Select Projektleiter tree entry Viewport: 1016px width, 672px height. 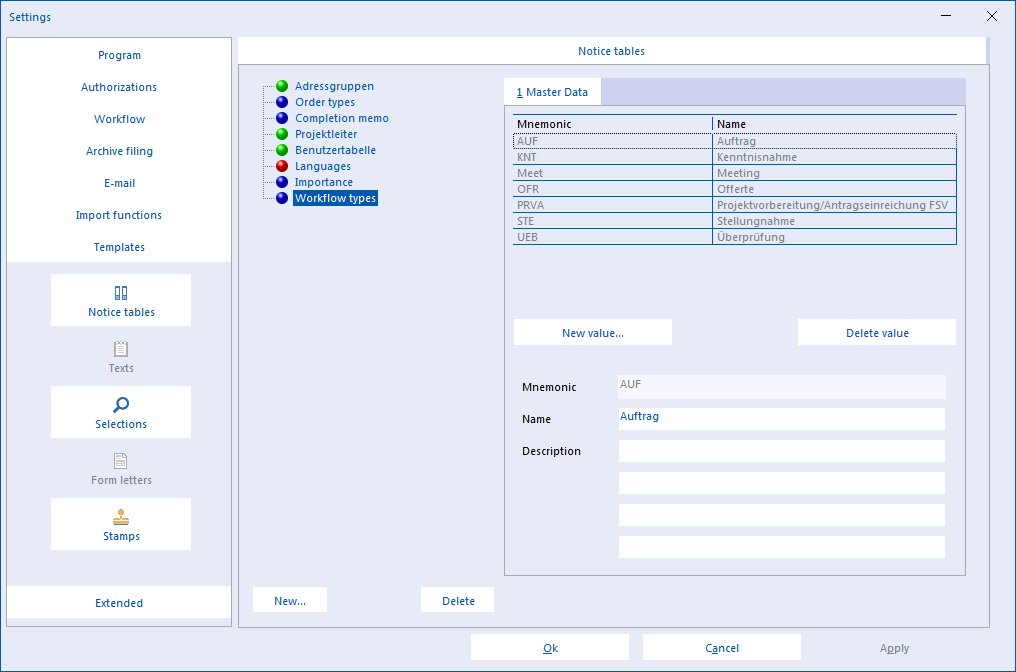326,134
